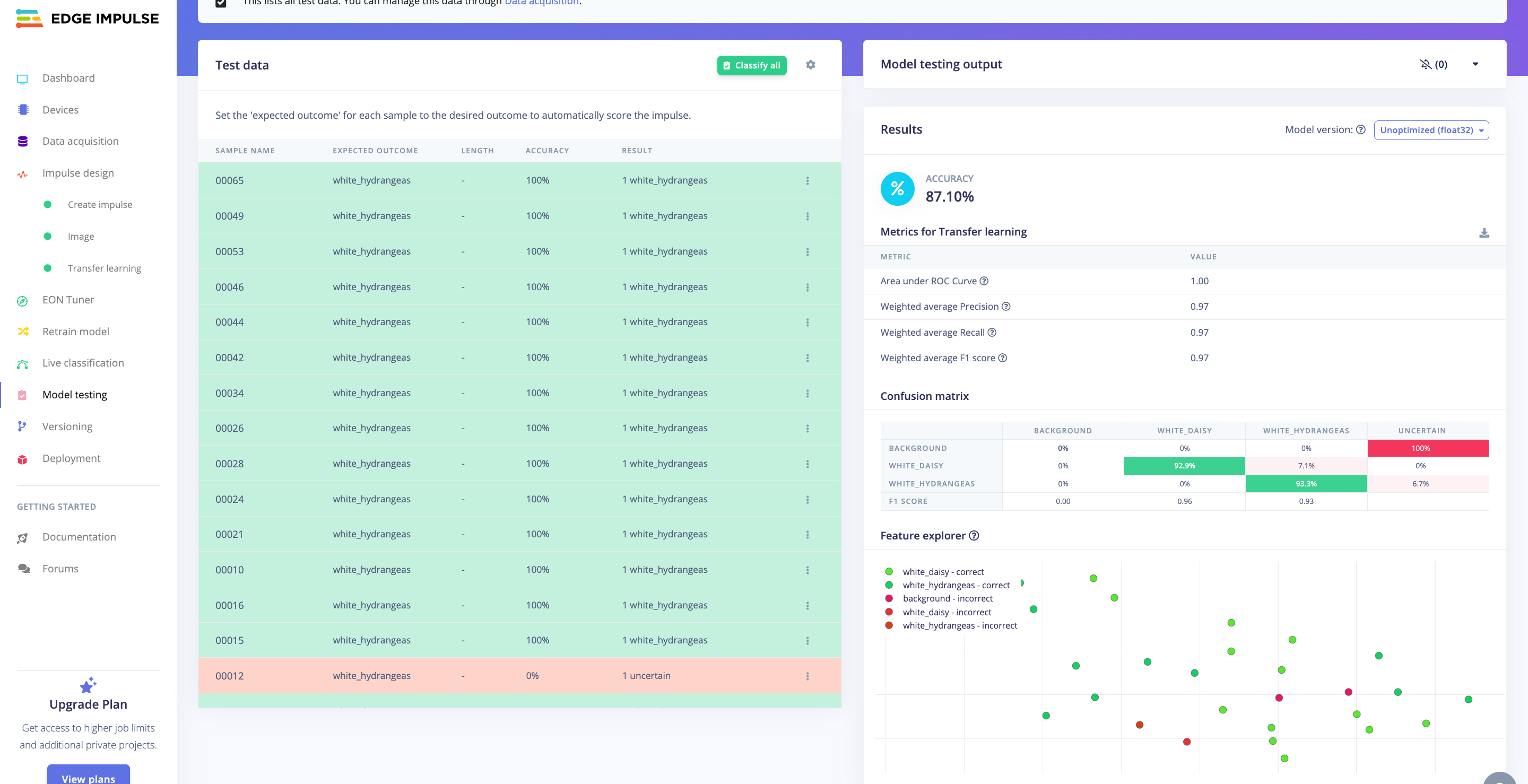Open row menu for sample 00028
The width and height of the screenshot is (1528, 784).
(806, 464)
